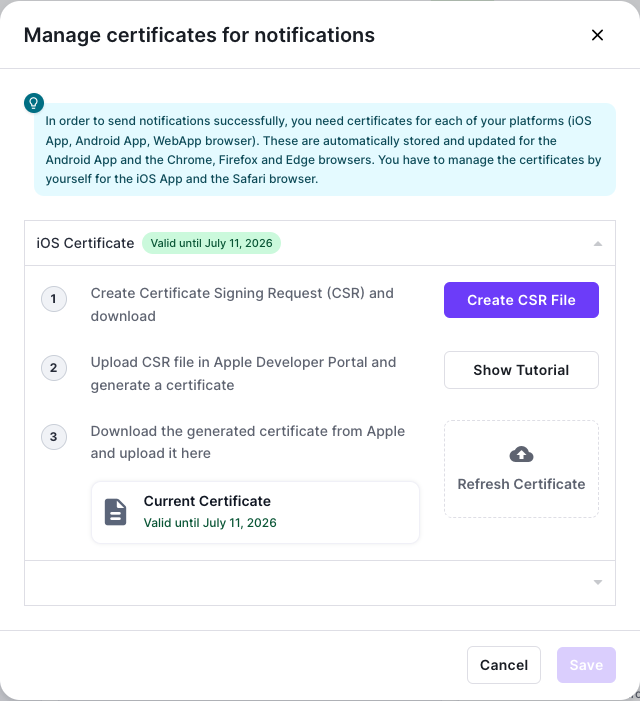Click the Save button
640x701 pixels.
pyautogui.click(x=586, y=665)
